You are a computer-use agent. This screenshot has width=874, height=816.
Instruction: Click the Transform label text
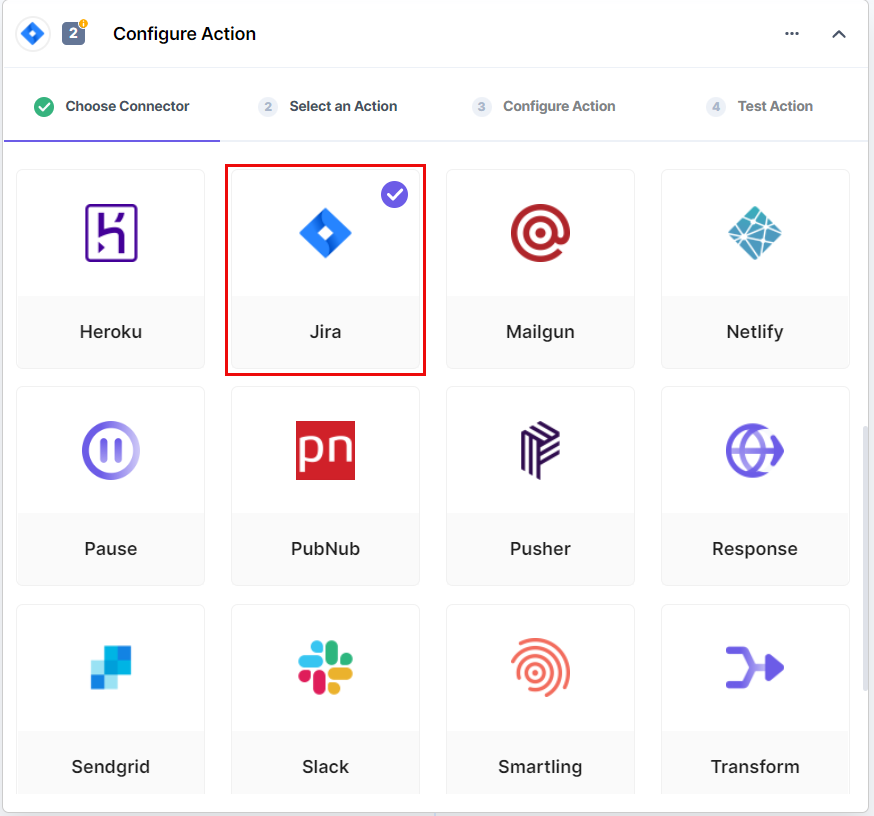(755, 767)
